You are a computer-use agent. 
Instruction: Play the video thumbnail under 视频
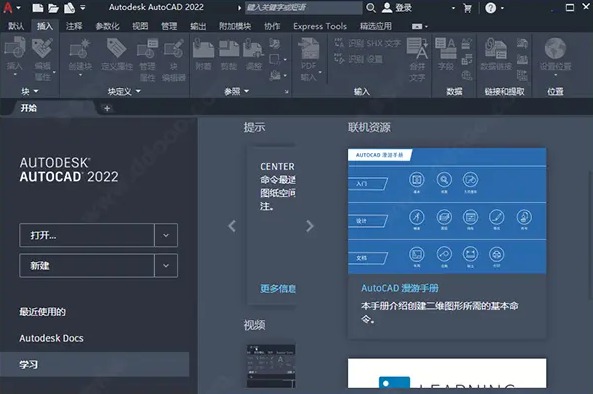click(x=271, y=366)
